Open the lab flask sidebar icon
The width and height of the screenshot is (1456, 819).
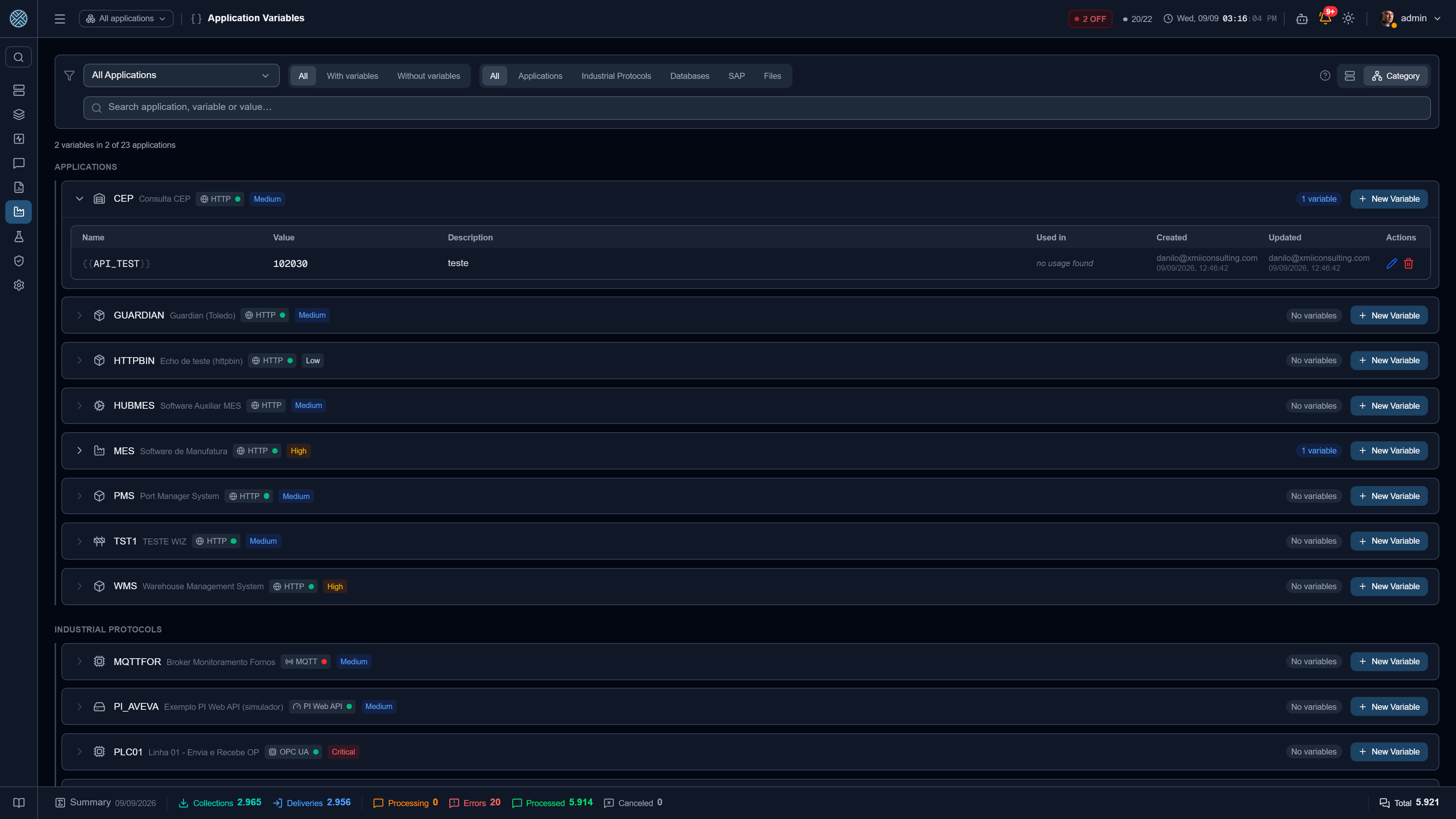(19, 236)
